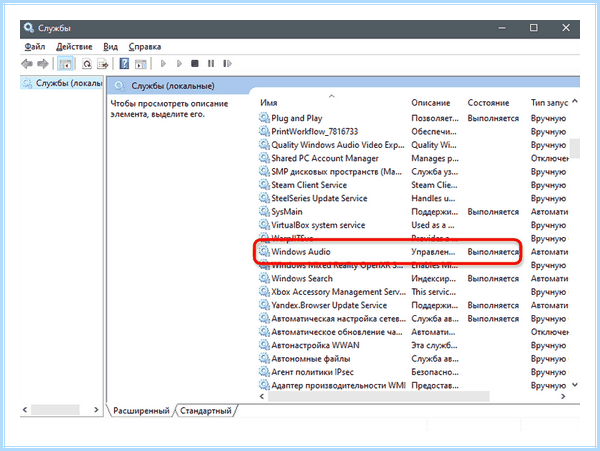Click the Forward arrow toolbar icon
The width and height of the screenshot is (600, 451).
coord(42,63)
